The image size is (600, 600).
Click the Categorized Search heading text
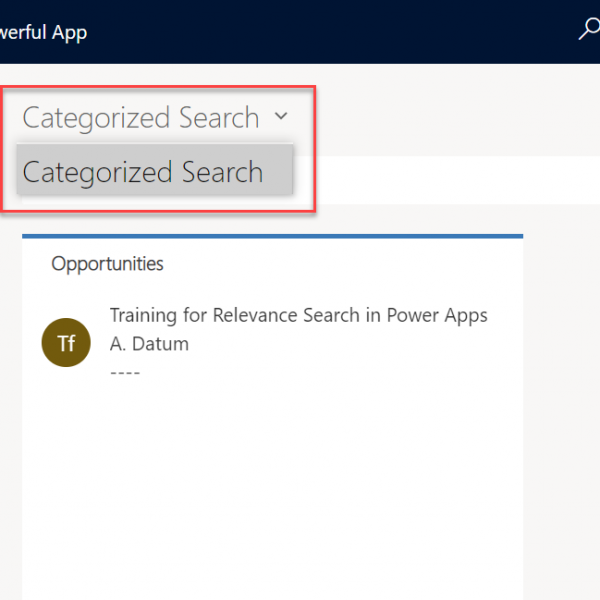click(141, 117)
